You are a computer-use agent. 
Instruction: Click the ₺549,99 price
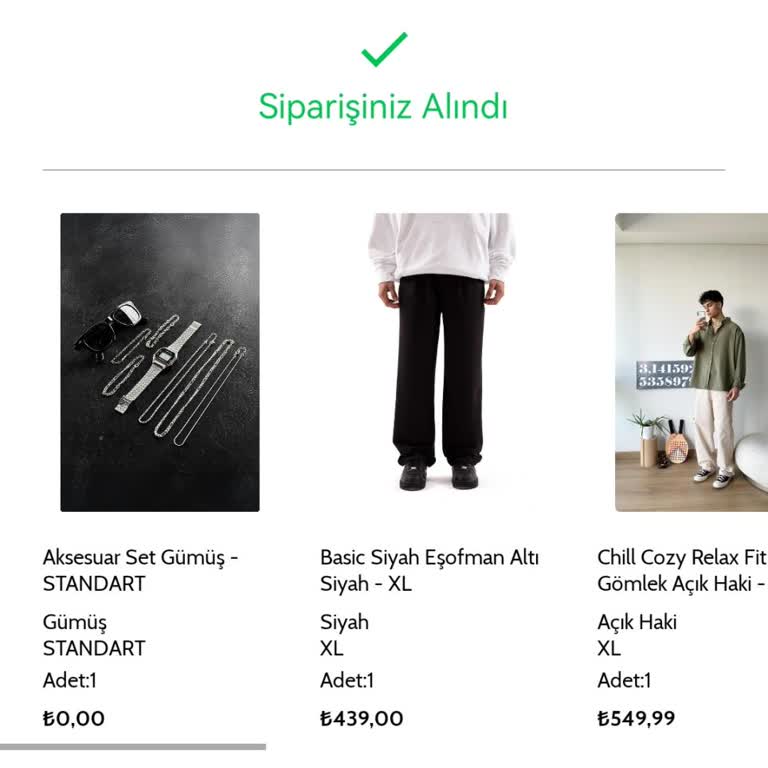click(x=636, y=718)
